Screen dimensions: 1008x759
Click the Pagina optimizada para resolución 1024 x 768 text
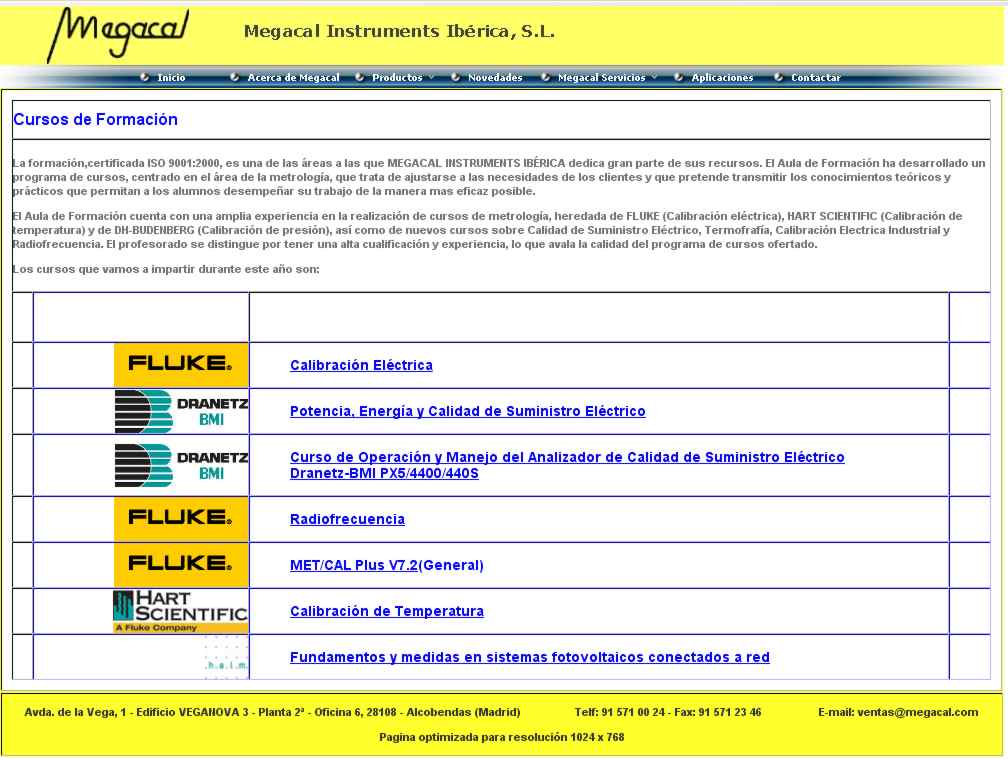click(x=501, y=737)
